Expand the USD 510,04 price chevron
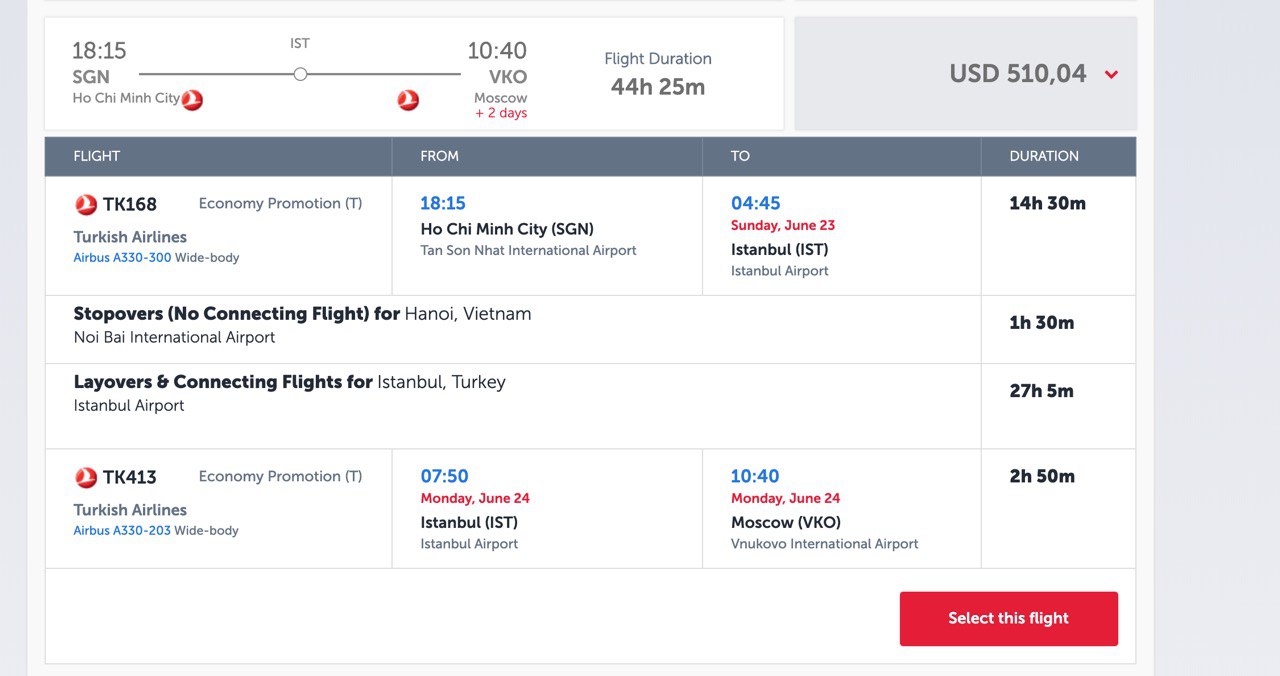Screen dimensions: 1280x676 click(x=1111, y=74)
